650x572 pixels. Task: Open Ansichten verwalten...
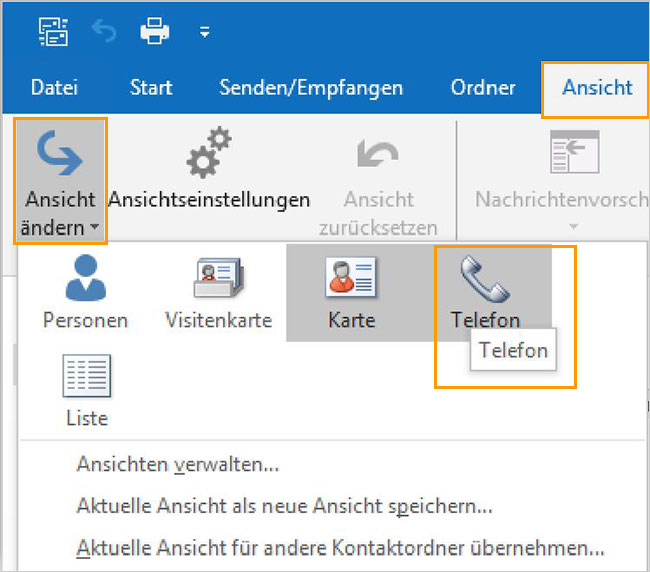[178, 464]
